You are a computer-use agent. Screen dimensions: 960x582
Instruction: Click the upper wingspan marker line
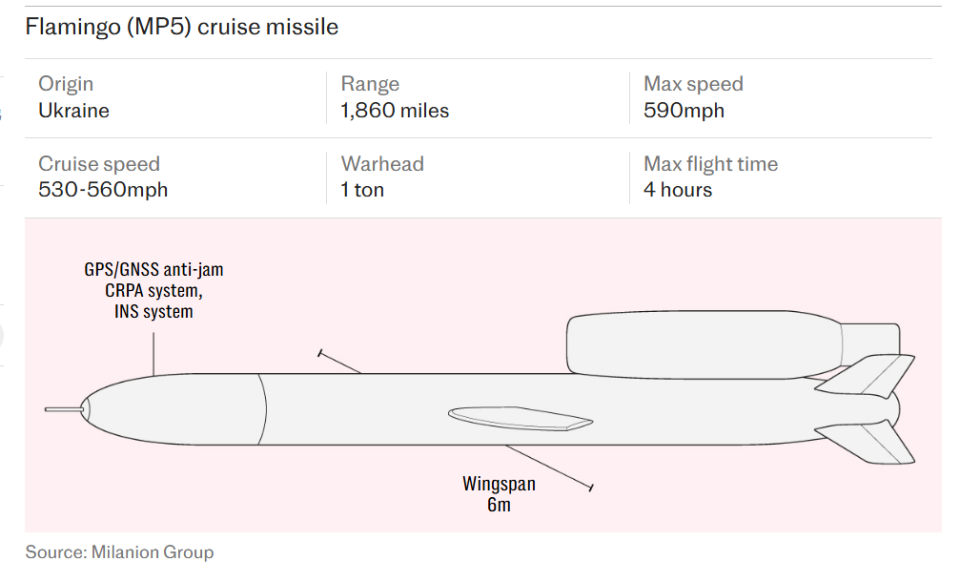pos(339,362)
